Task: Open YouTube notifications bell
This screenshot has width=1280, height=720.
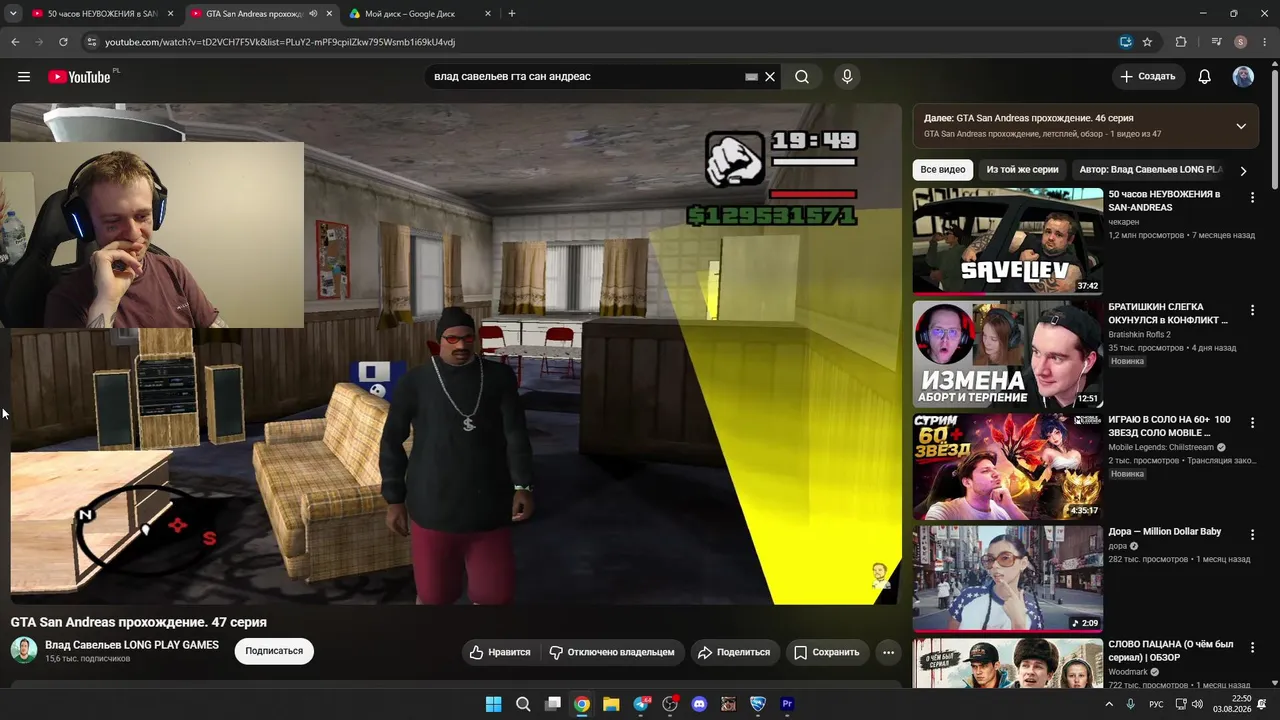Action: pos(1205,77)
